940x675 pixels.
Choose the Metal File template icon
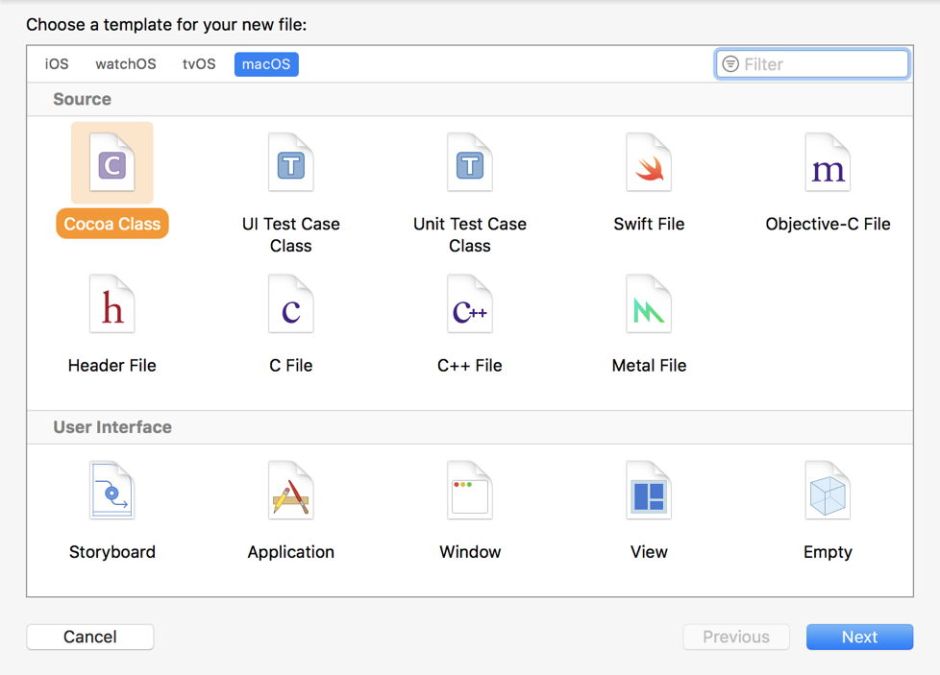tap(649, 306)
